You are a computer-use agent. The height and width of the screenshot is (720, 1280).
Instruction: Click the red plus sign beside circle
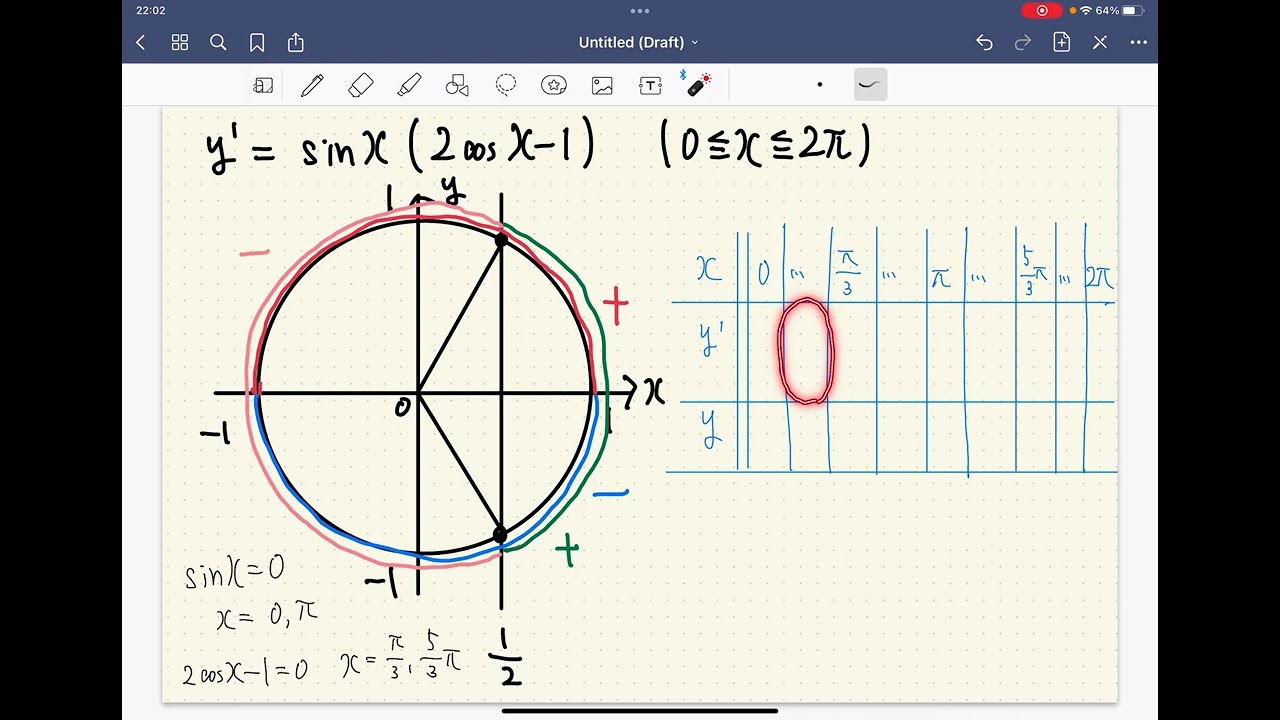point(615,306)
